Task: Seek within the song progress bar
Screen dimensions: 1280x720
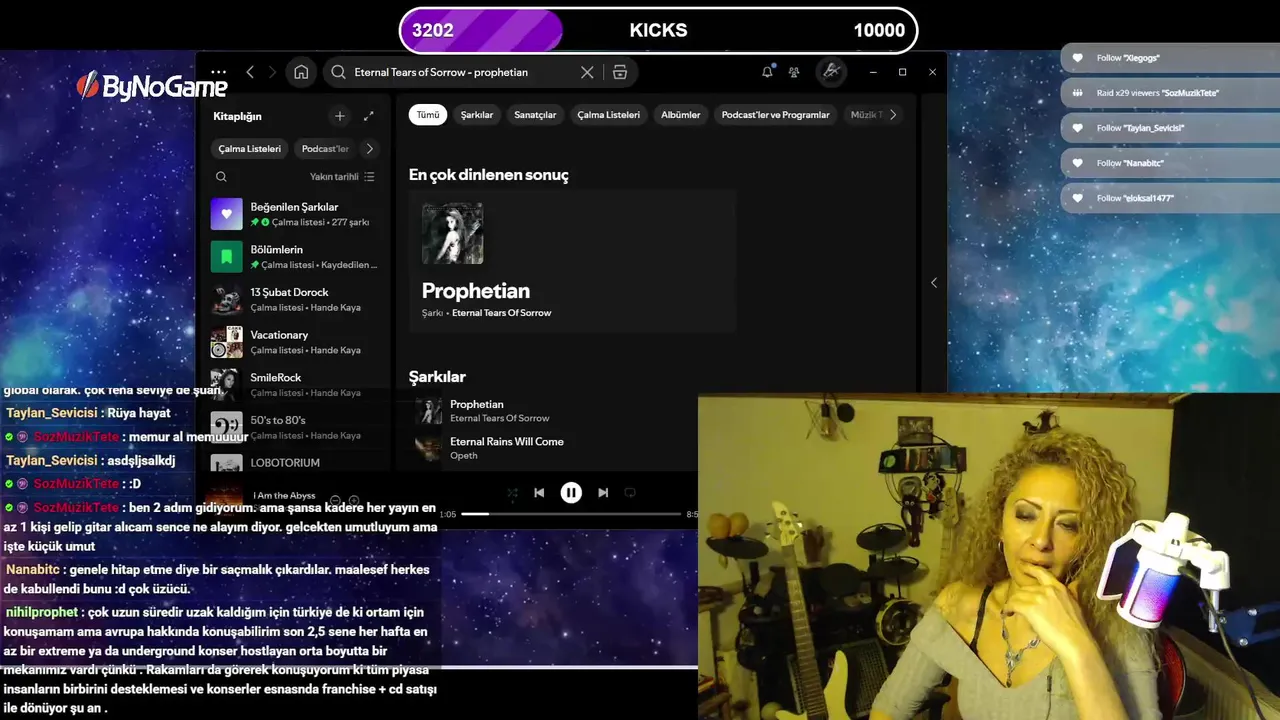Action: point(571,514)
